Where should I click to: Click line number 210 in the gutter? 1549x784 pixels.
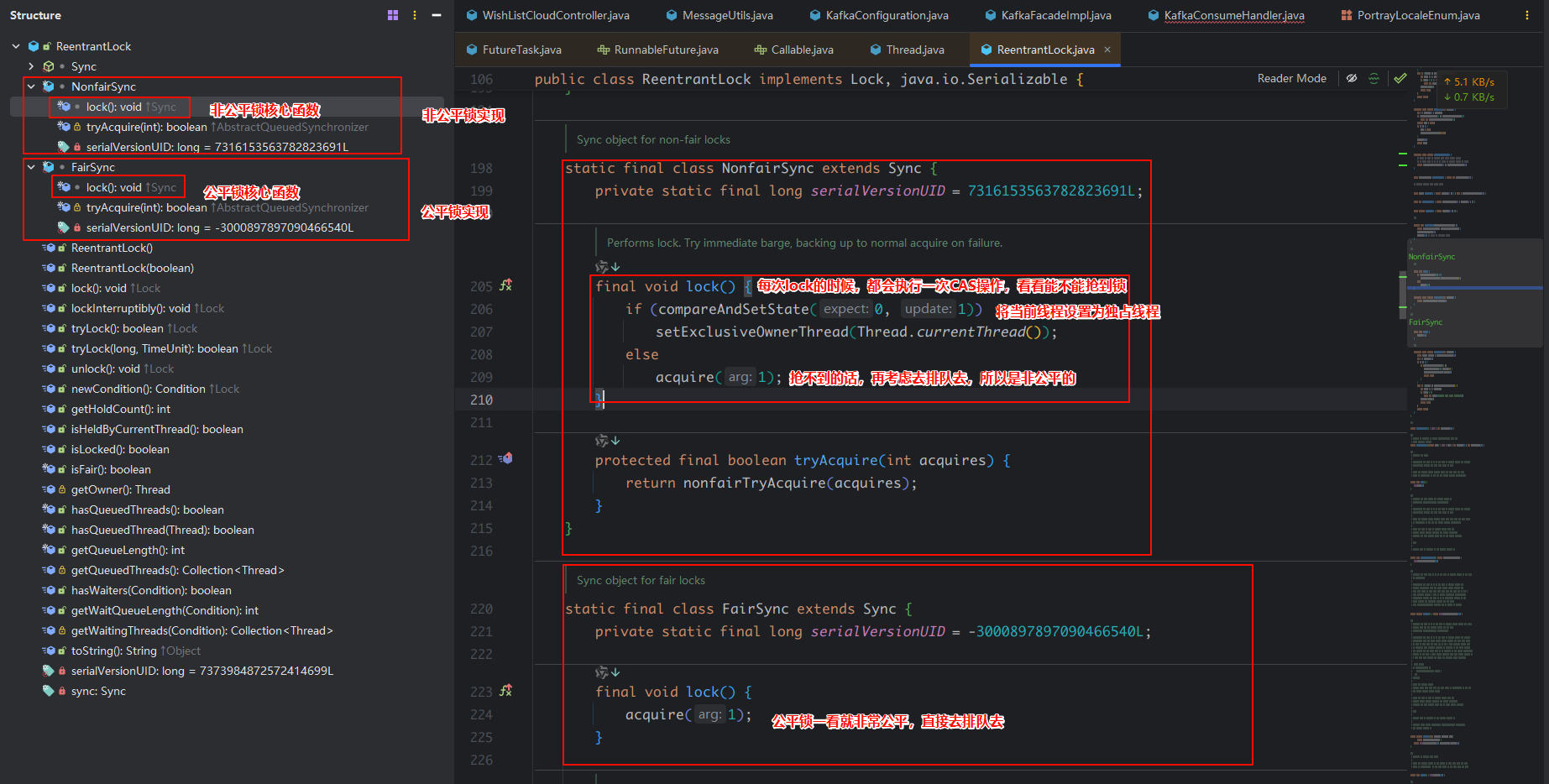click(x=481, y=400)
